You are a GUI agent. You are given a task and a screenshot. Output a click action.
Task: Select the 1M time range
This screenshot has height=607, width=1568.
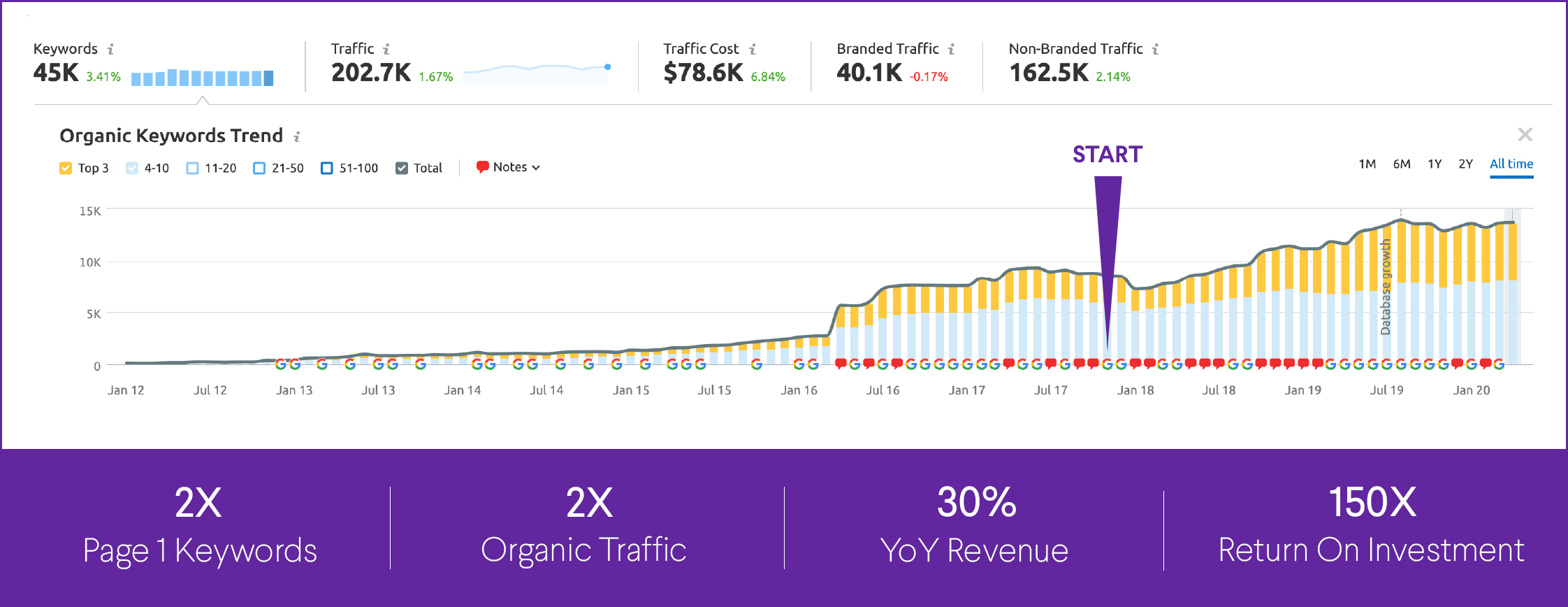tap(1367, 164)
